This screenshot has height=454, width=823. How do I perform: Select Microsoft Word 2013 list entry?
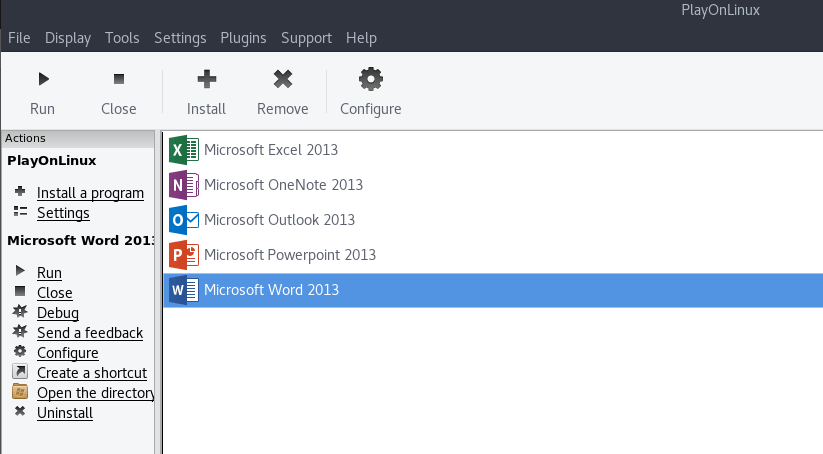pos(271,290)
